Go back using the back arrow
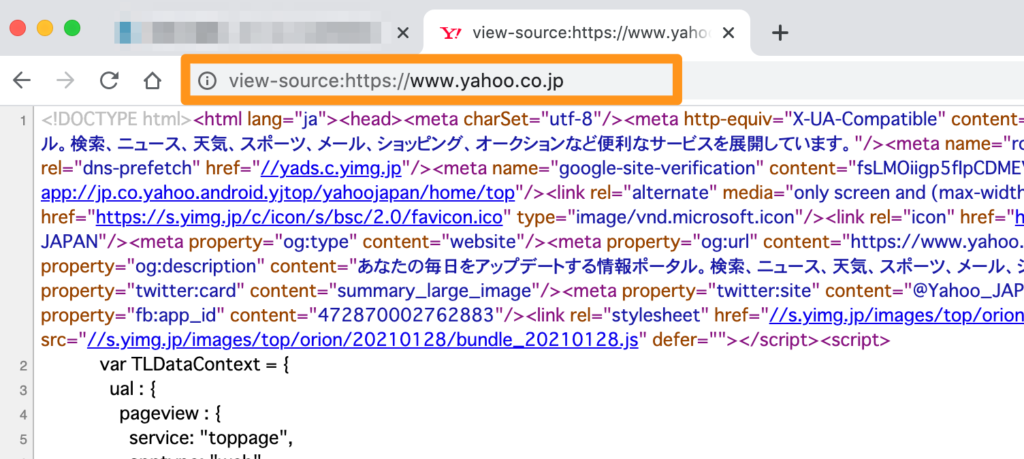 pyautogui.click(x=22, y=80)
